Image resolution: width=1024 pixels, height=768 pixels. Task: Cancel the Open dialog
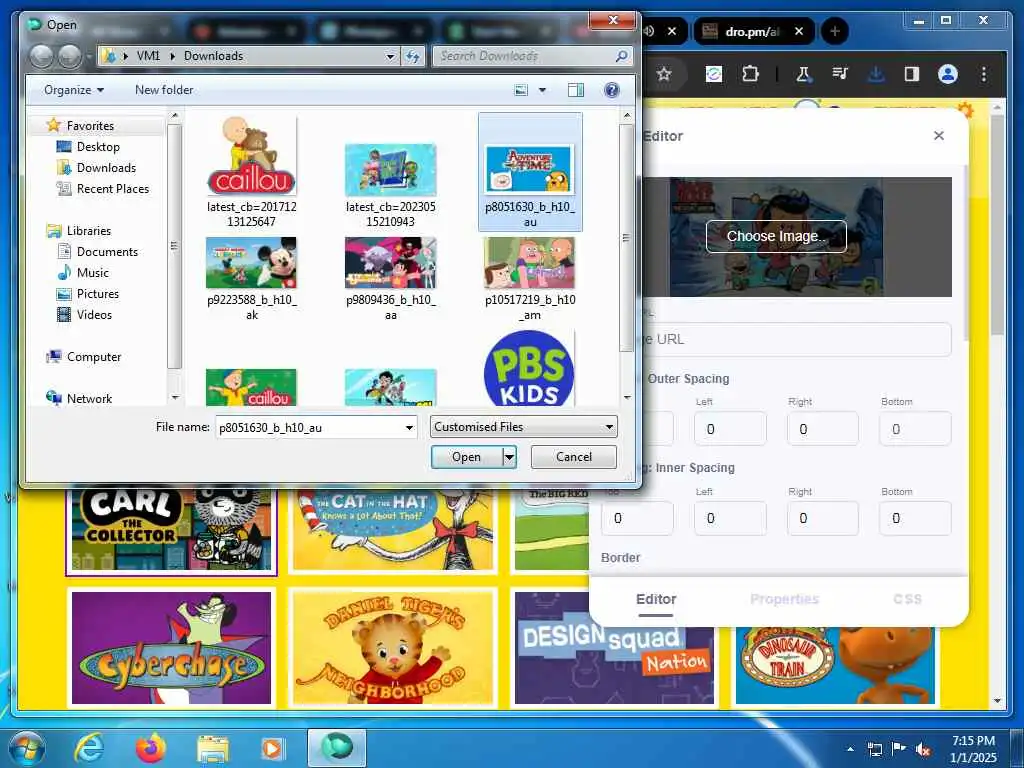point(573,457)
